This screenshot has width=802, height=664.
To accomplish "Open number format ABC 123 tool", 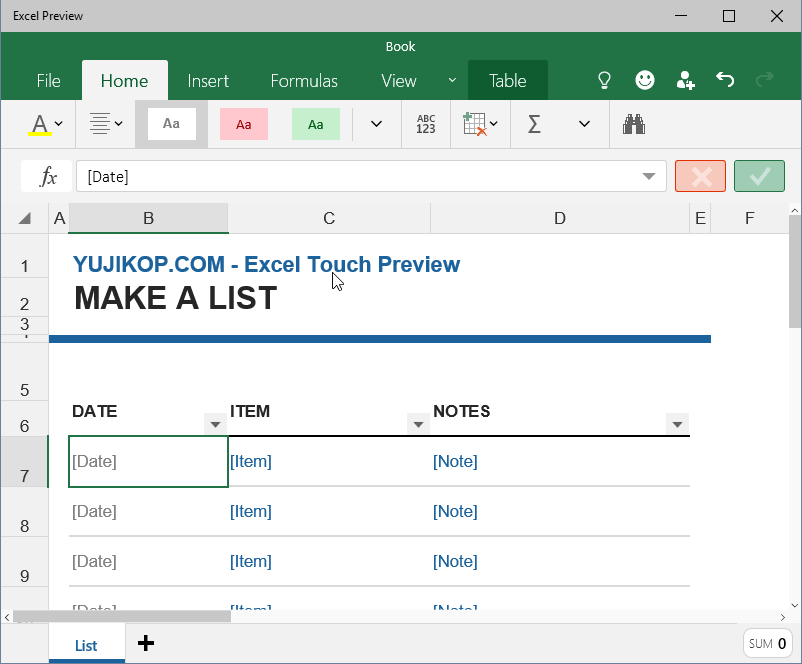I will (426, 124).
